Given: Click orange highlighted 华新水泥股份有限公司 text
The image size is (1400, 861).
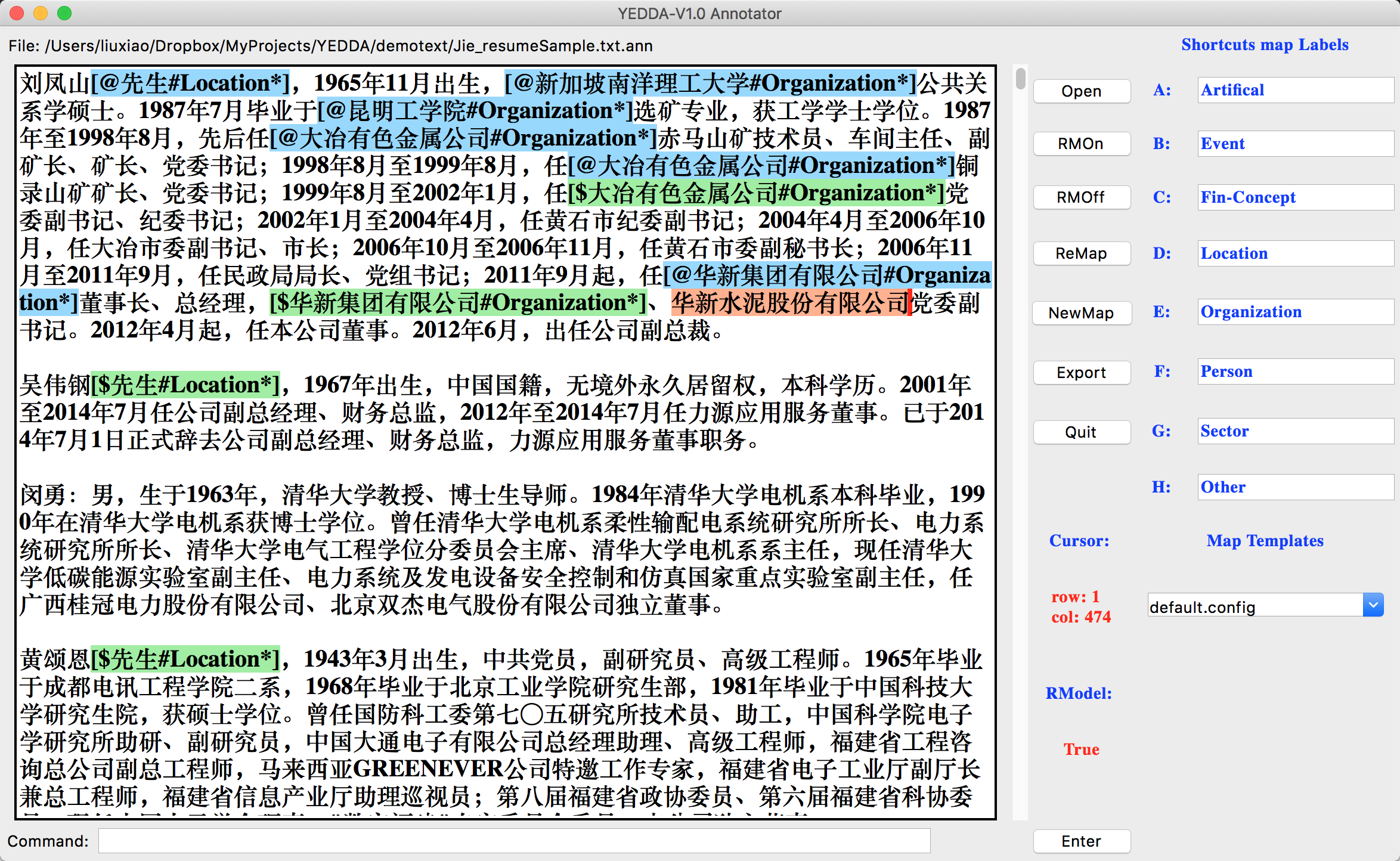Looking at the screenshot, I should (789, 303).
